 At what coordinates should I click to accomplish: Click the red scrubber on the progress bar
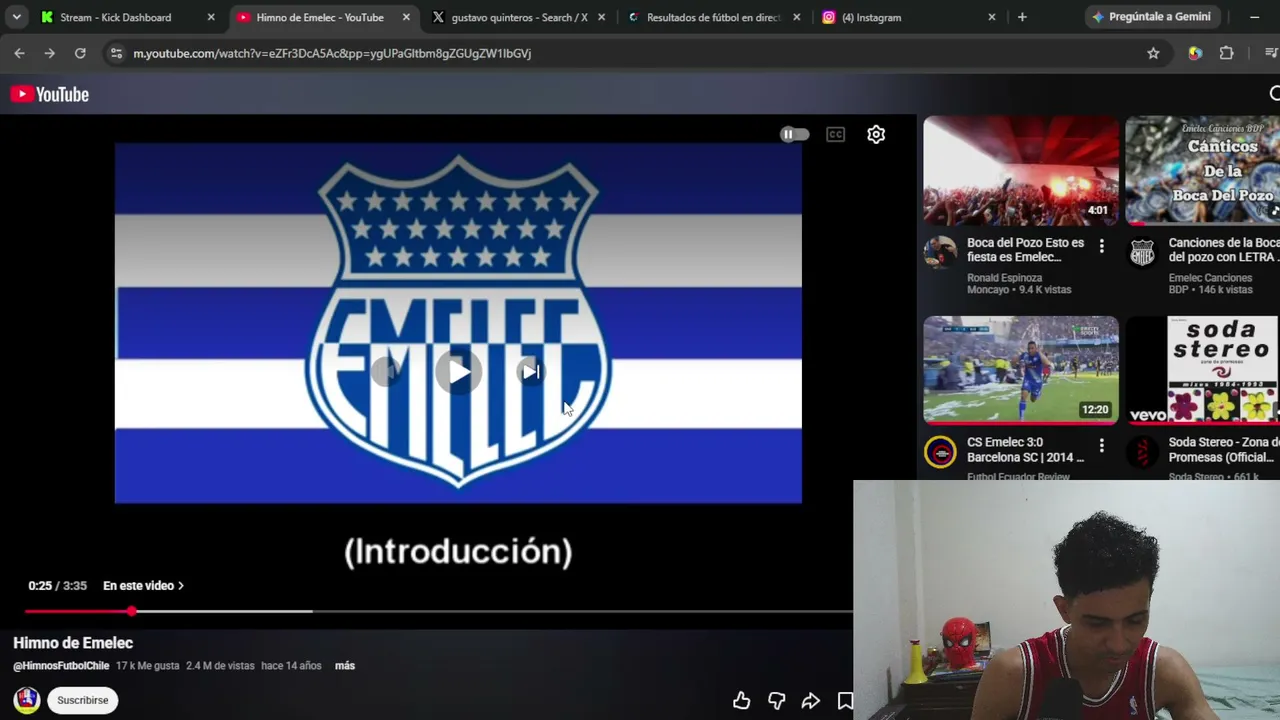(131, 611)
